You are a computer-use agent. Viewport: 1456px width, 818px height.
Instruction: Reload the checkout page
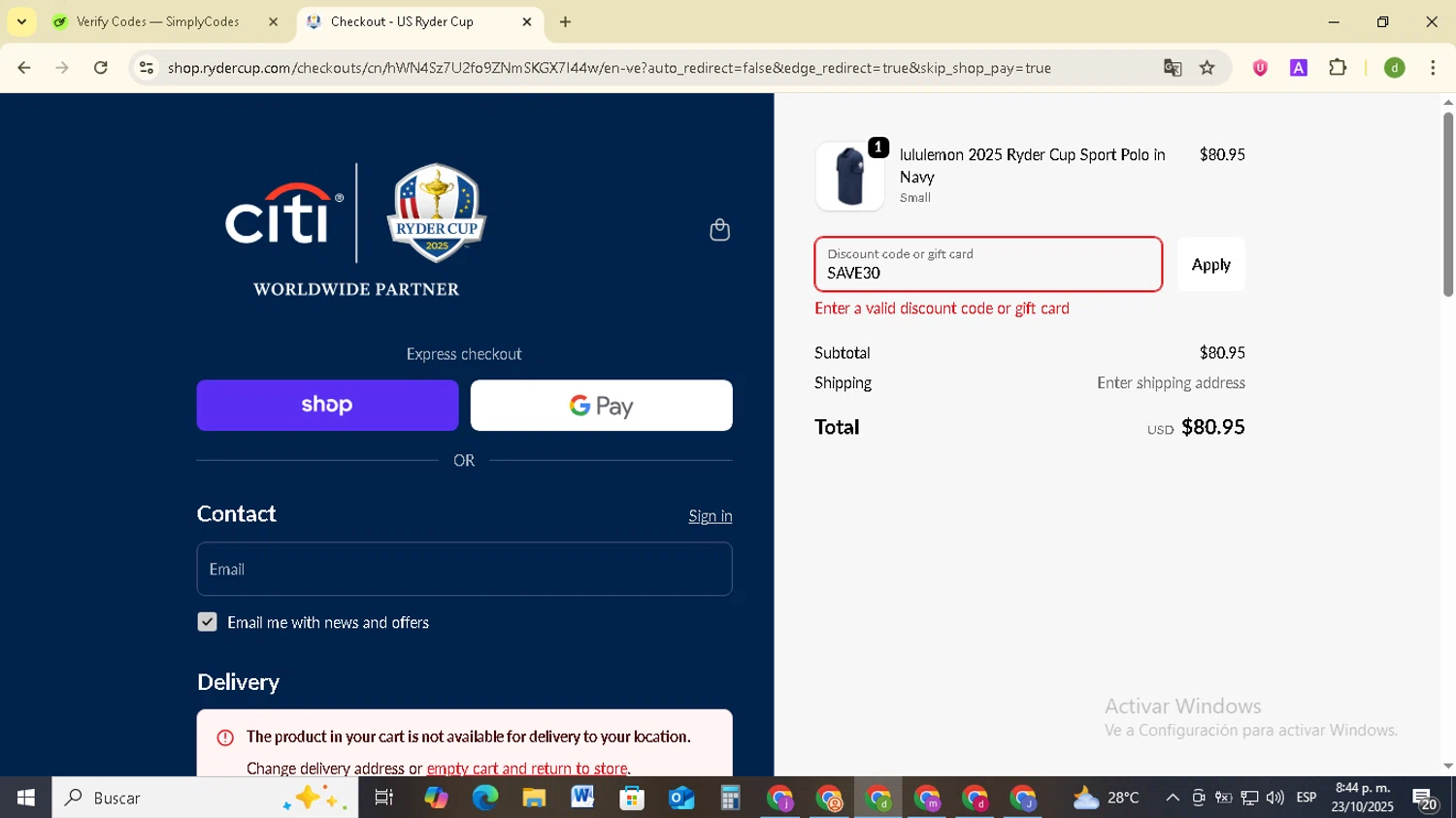pyautogui.click(x=101, y=68)
